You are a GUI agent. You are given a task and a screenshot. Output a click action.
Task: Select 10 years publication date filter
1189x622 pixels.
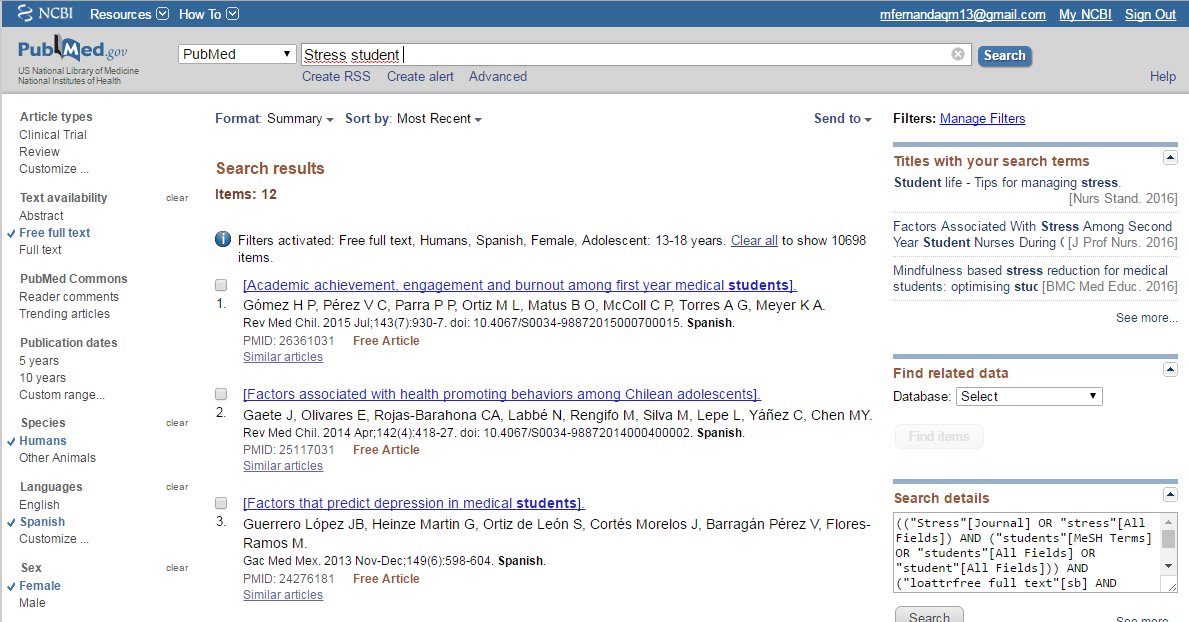click(x=42, y=378)
